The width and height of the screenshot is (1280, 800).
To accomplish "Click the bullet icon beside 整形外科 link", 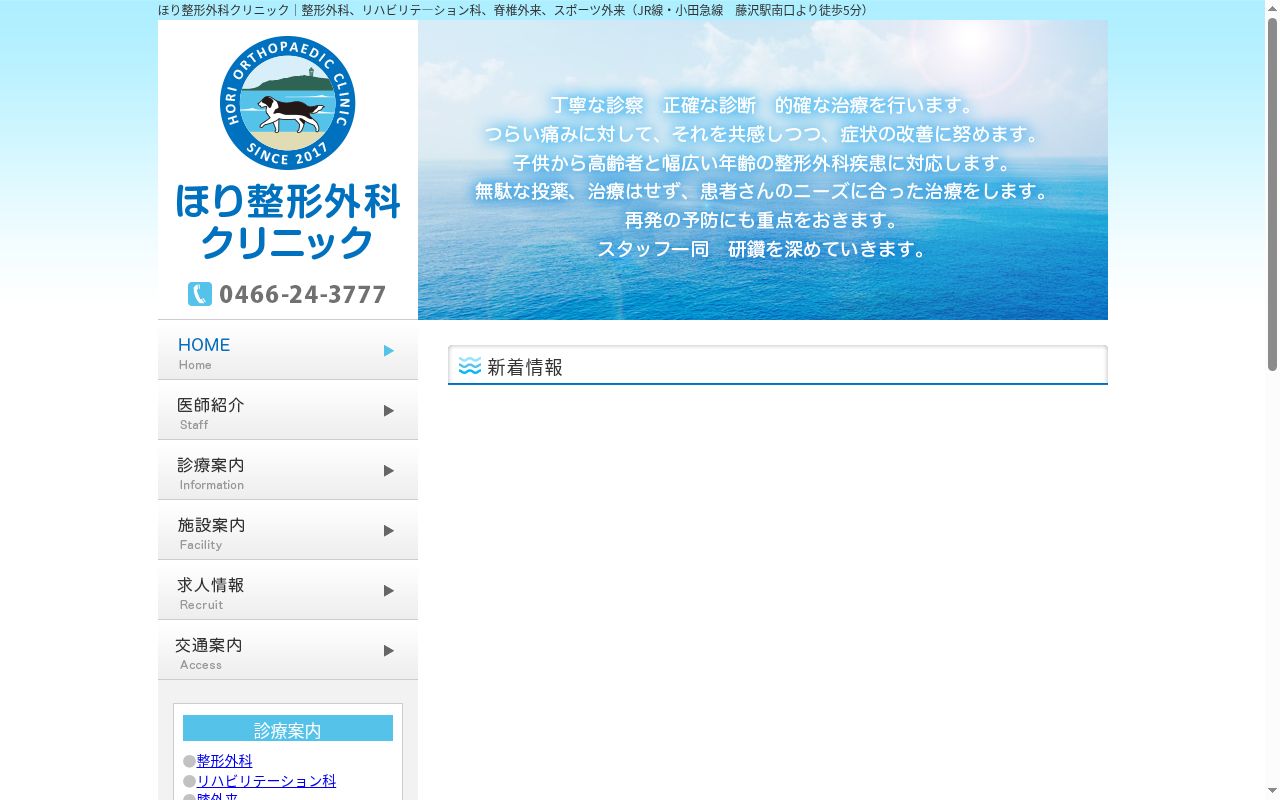I will coord(189,761).
